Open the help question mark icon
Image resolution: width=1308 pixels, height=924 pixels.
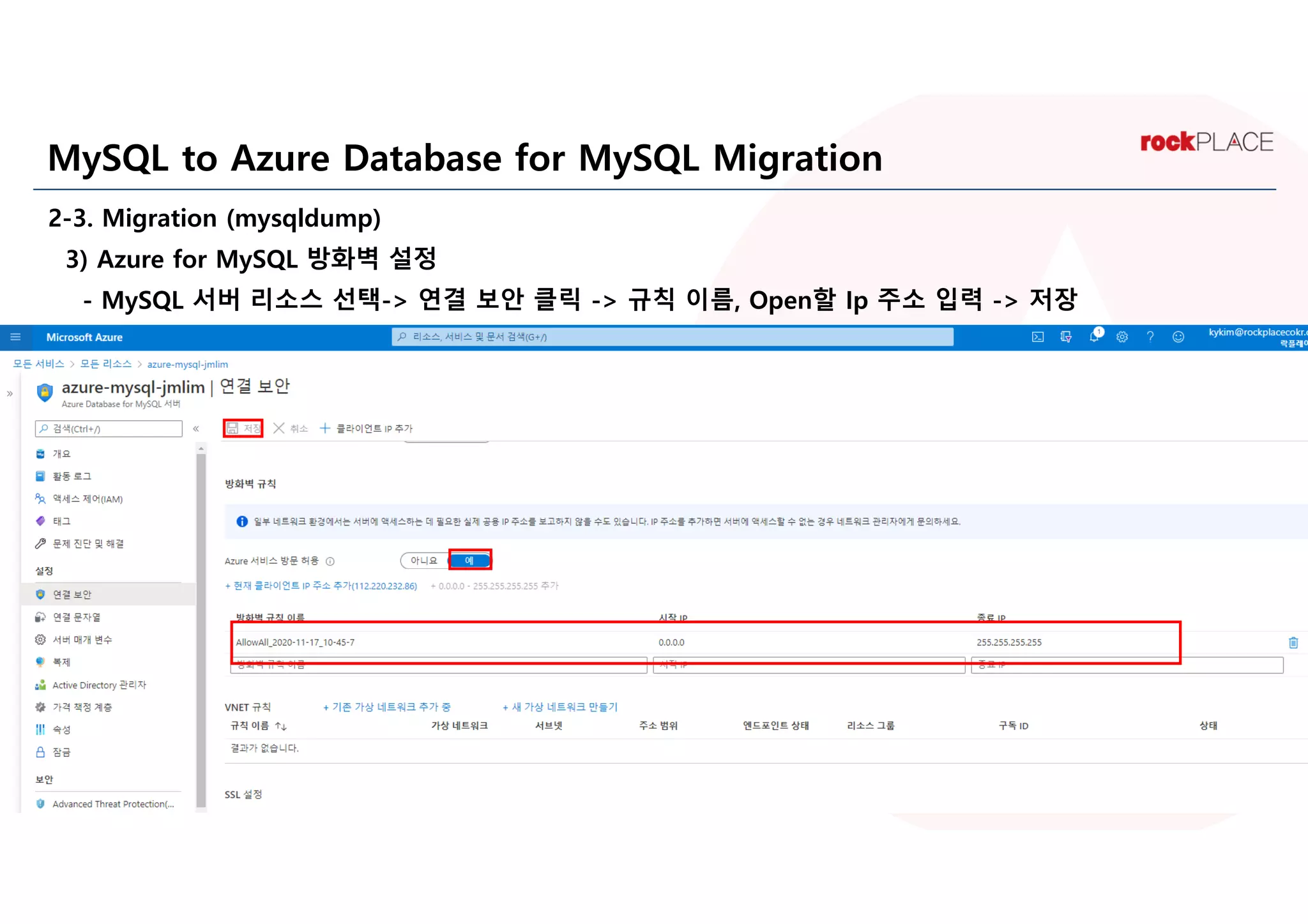click(1150, 337)
